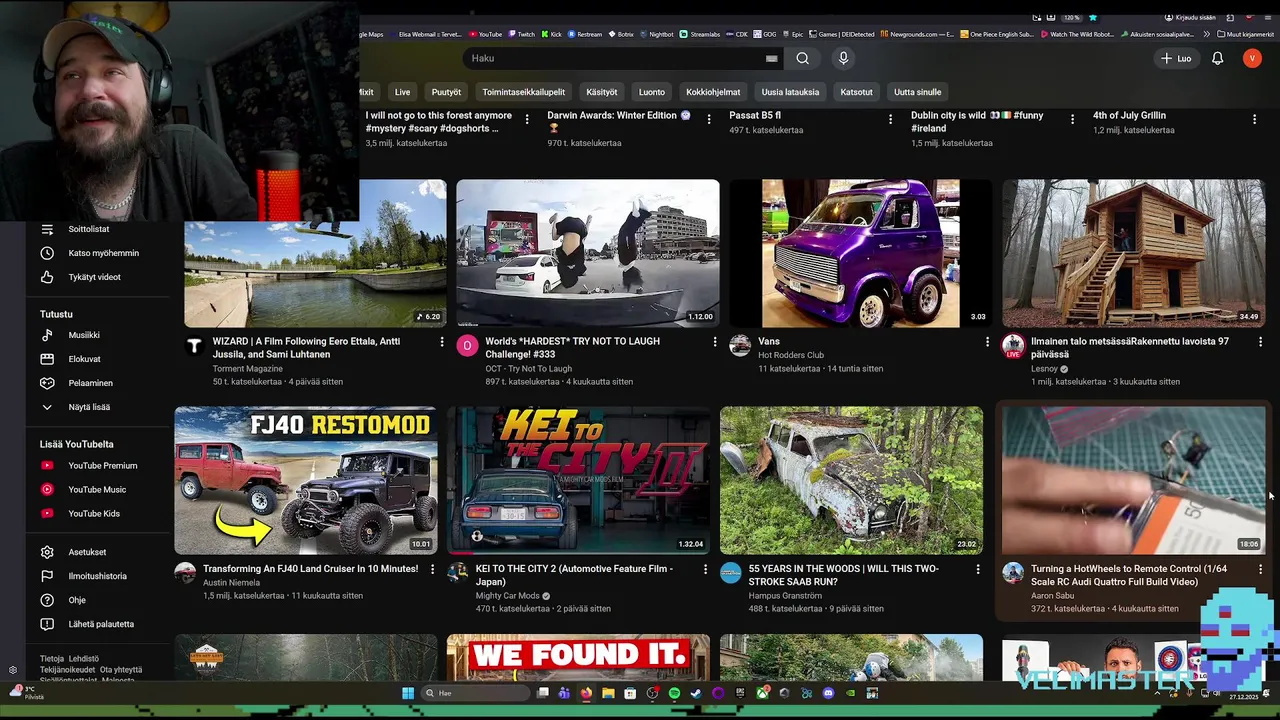
Task: Open the purple Vans thumbnail
Action: click(x=861, y=253)
